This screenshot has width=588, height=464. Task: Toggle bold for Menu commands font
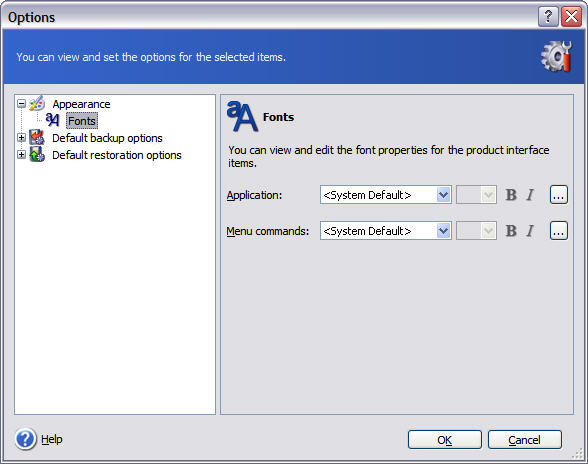click(x=511, y=231)
